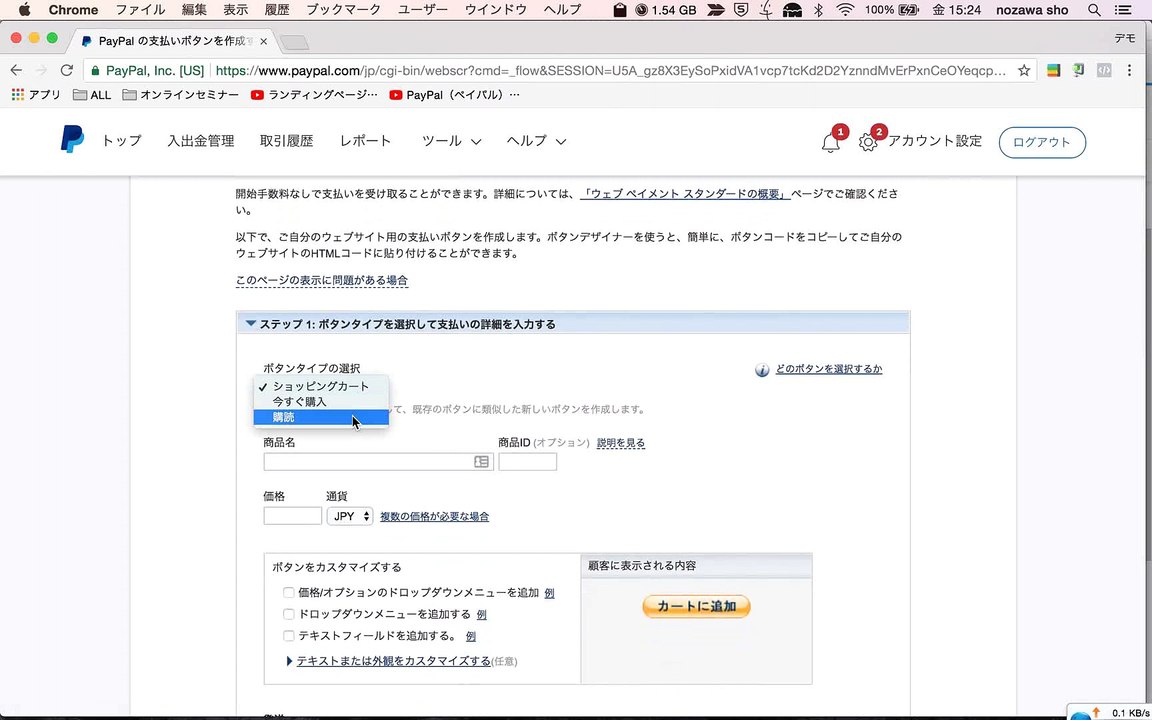Open レポート in the navigation
1152x720 pixels.
[365, 141]
